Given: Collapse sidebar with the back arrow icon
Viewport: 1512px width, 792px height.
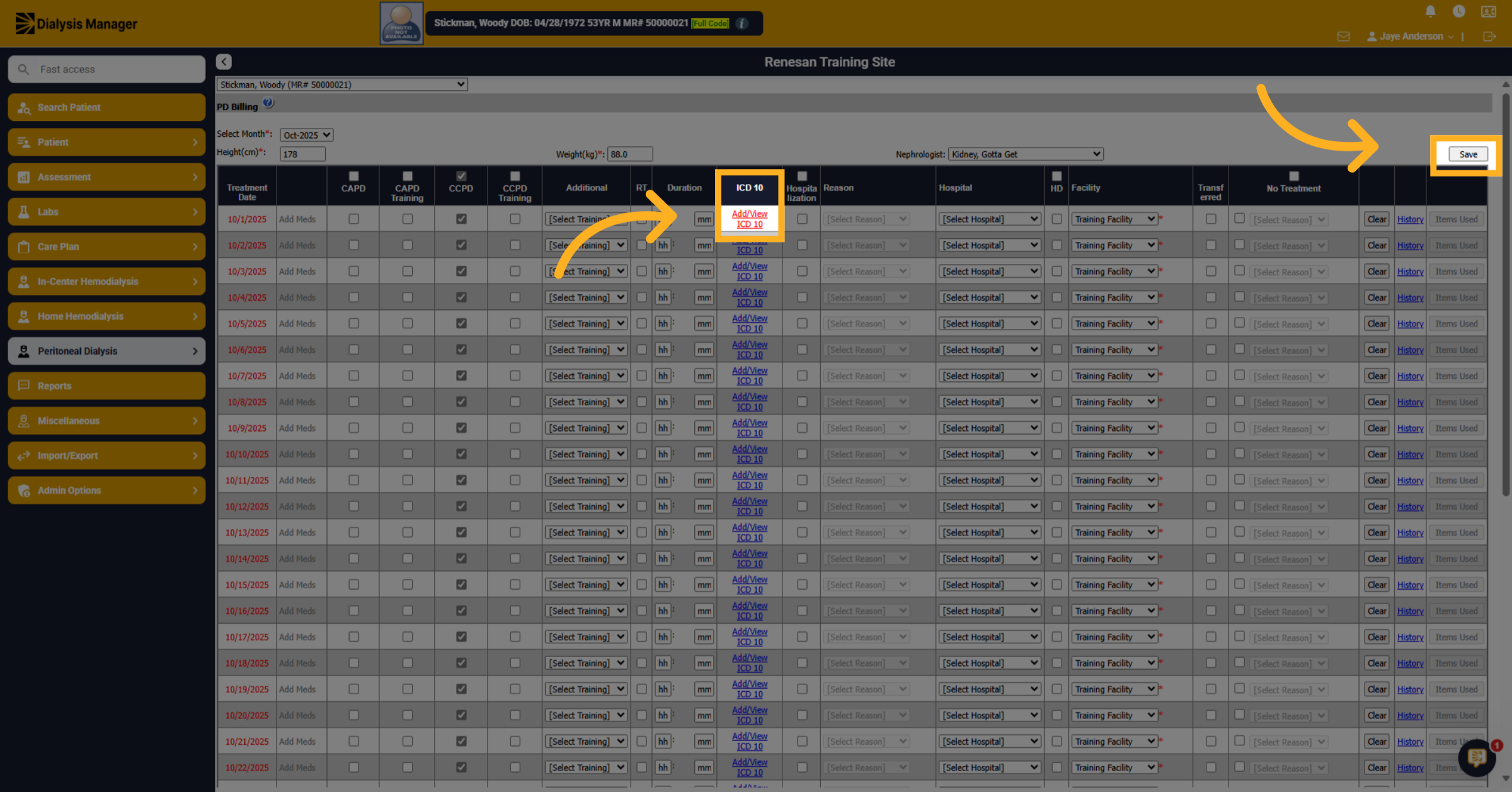Looking at the screenshot, I should tap(224, 62).
